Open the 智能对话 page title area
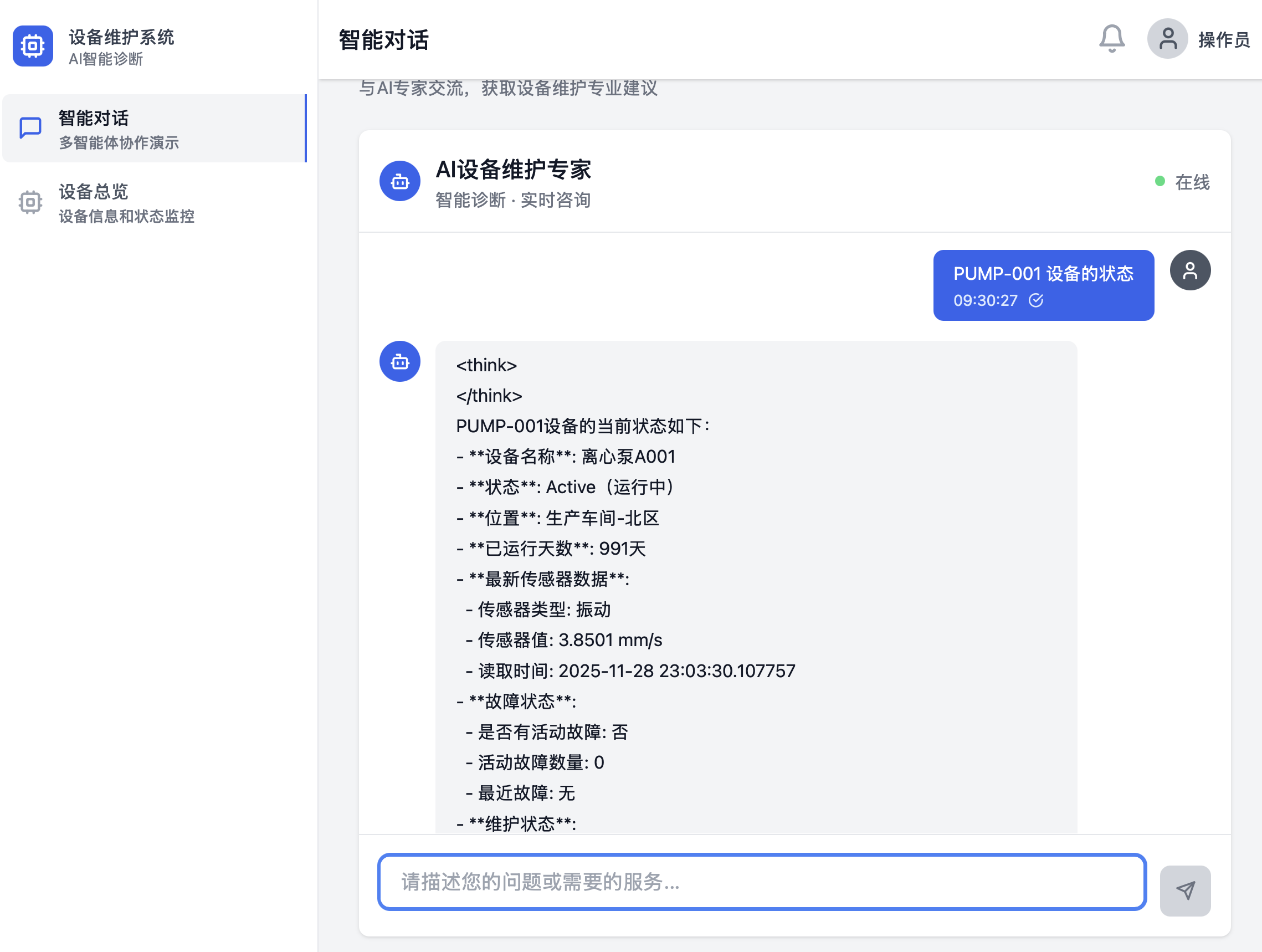This screenshot has width=1262, height=952. pyautogui.click(x=383, y=39)
